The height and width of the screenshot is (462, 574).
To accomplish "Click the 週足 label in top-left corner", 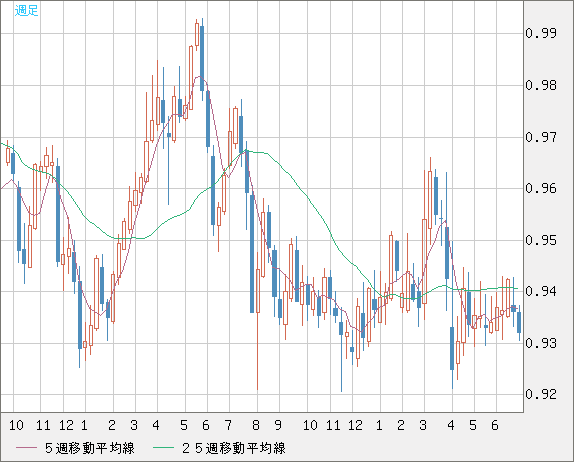I will (x=26, y=10).
